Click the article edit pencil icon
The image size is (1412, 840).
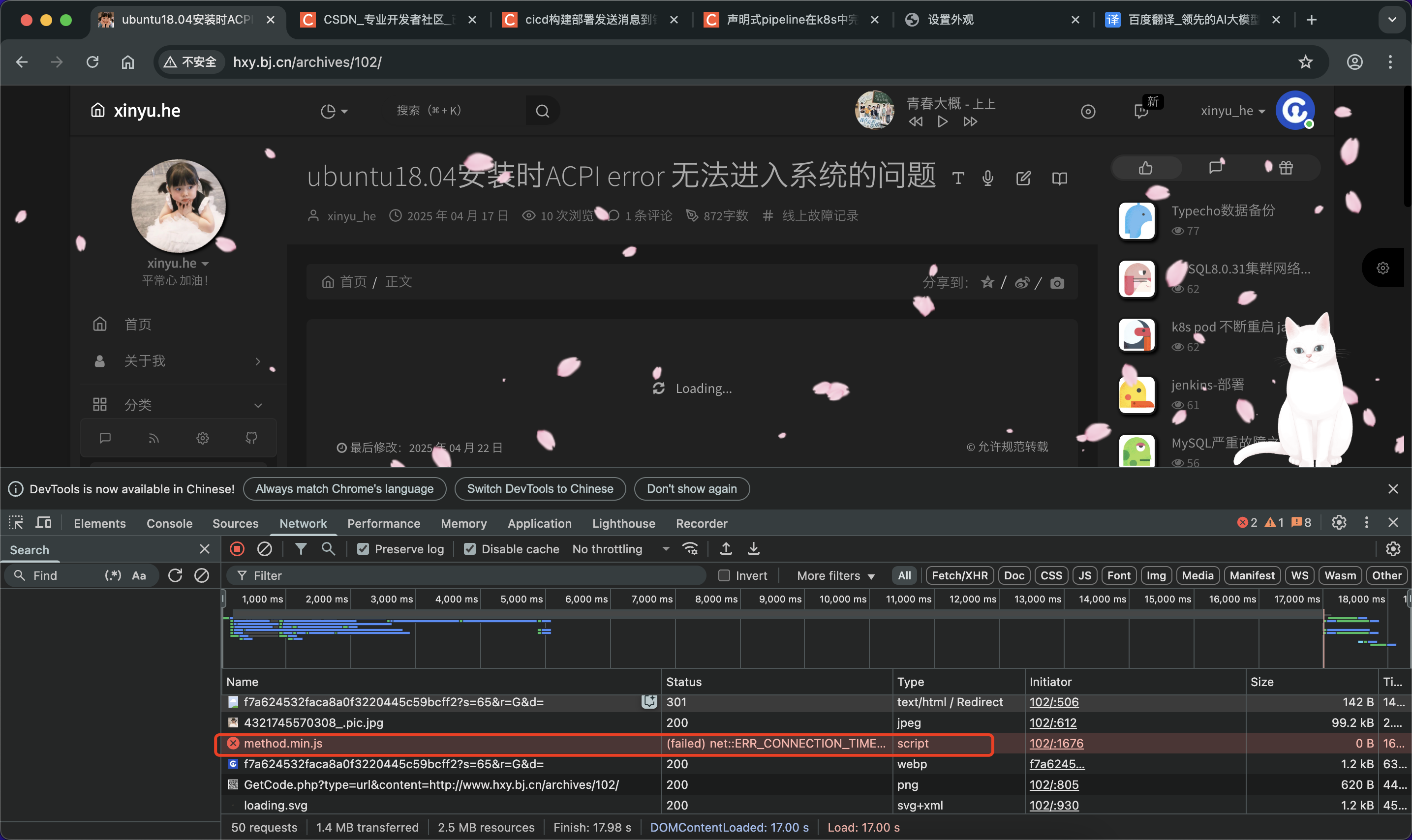pos(1023,179)
